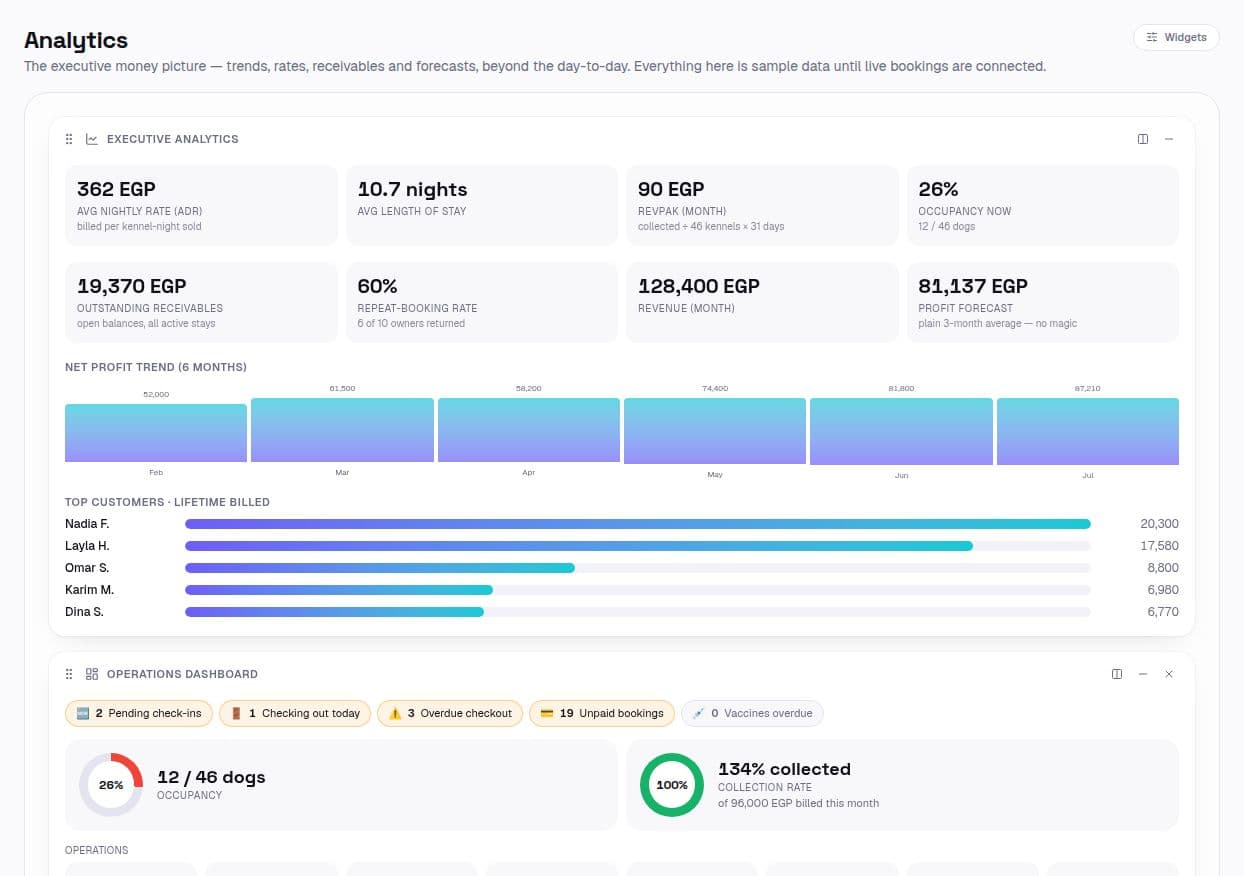Click Nadia F. lifetime billed bar

coord(638,524)
